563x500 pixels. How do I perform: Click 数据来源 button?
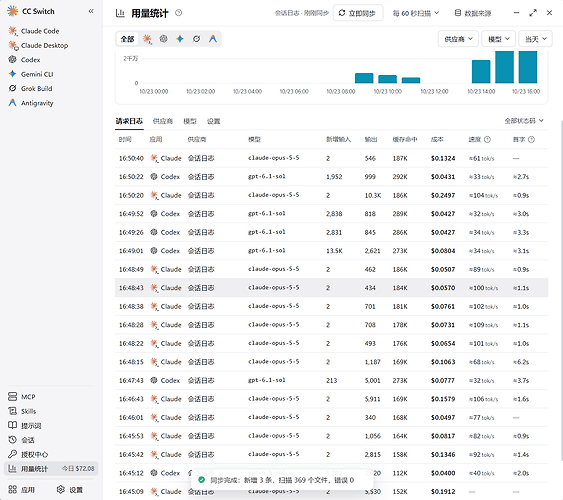(x=473, y=13)
